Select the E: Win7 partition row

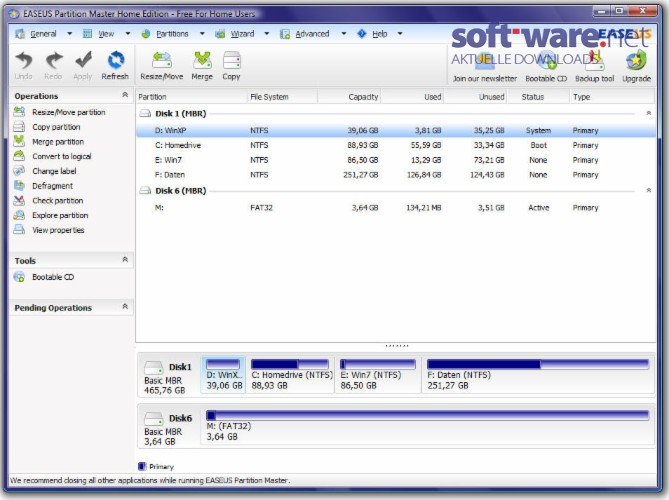[396, 160]
